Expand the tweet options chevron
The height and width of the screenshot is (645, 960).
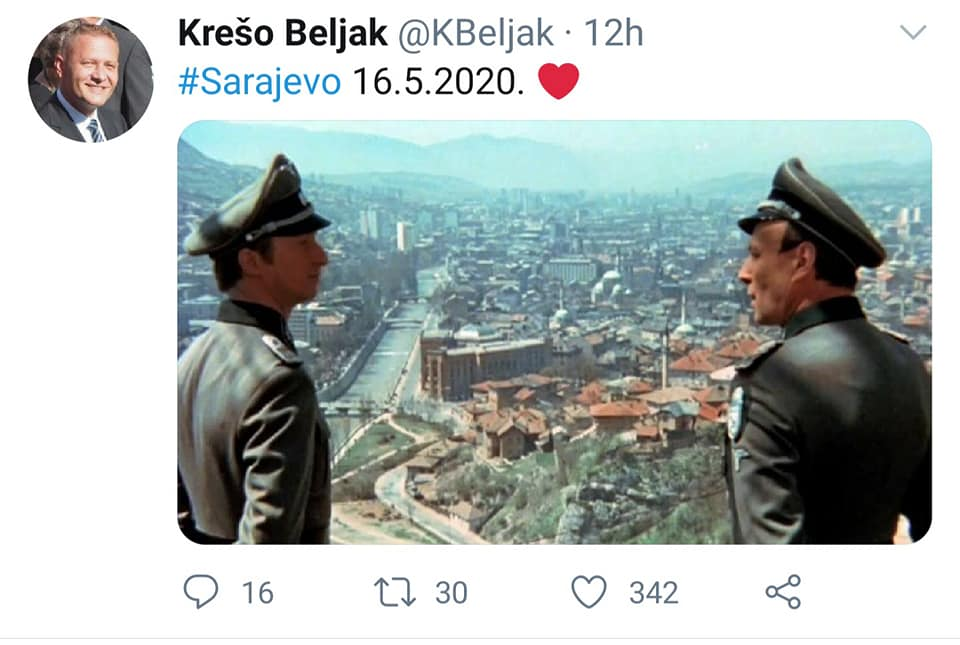[913, 32]
